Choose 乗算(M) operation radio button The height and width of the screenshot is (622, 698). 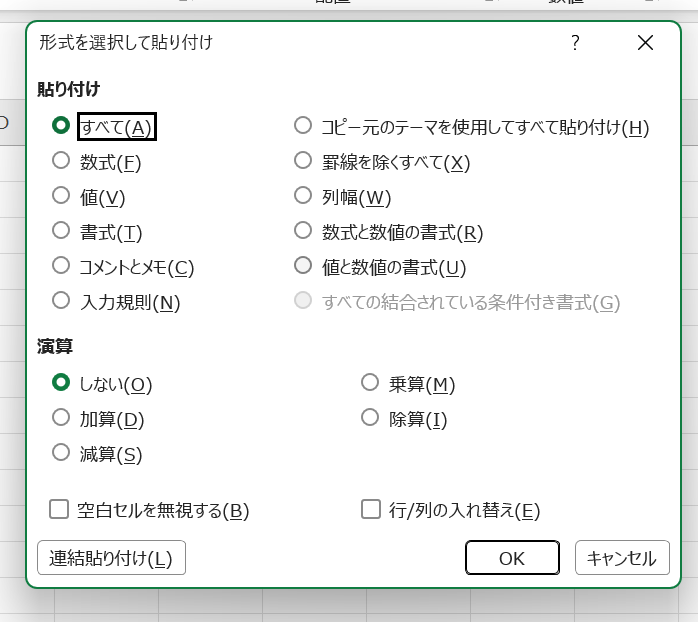tap(370, 383)
